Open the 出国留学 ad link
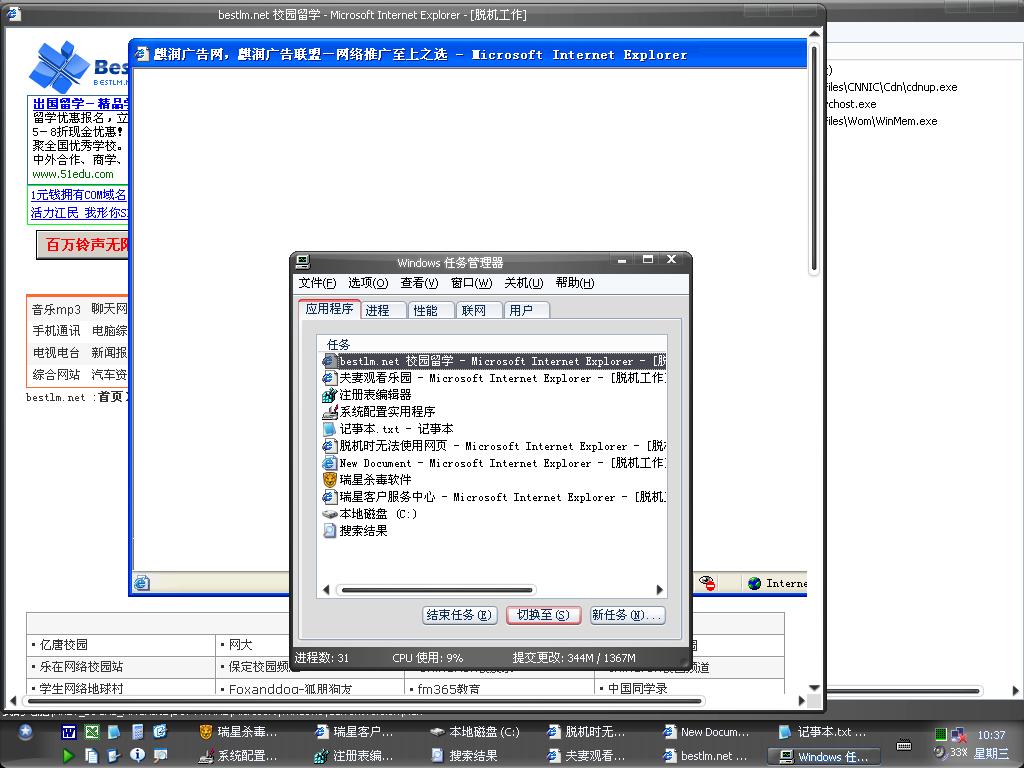This screenshot has height=768, width=1024. coord(80,103)
